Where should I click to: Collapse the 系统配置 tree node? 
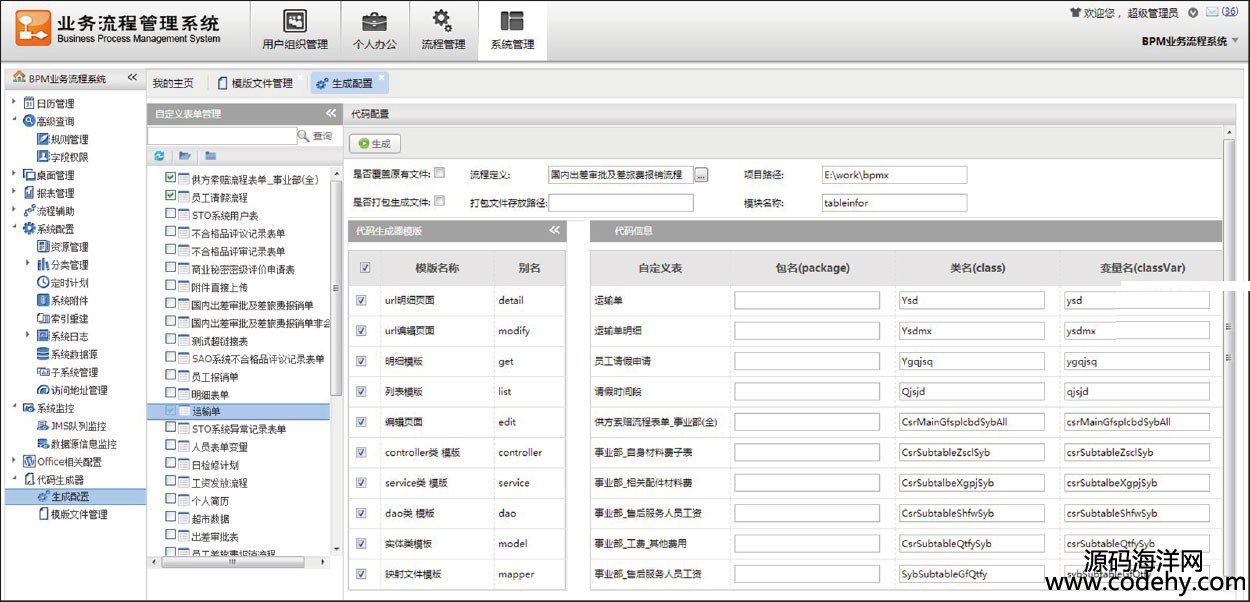click(x=13, y=228)
